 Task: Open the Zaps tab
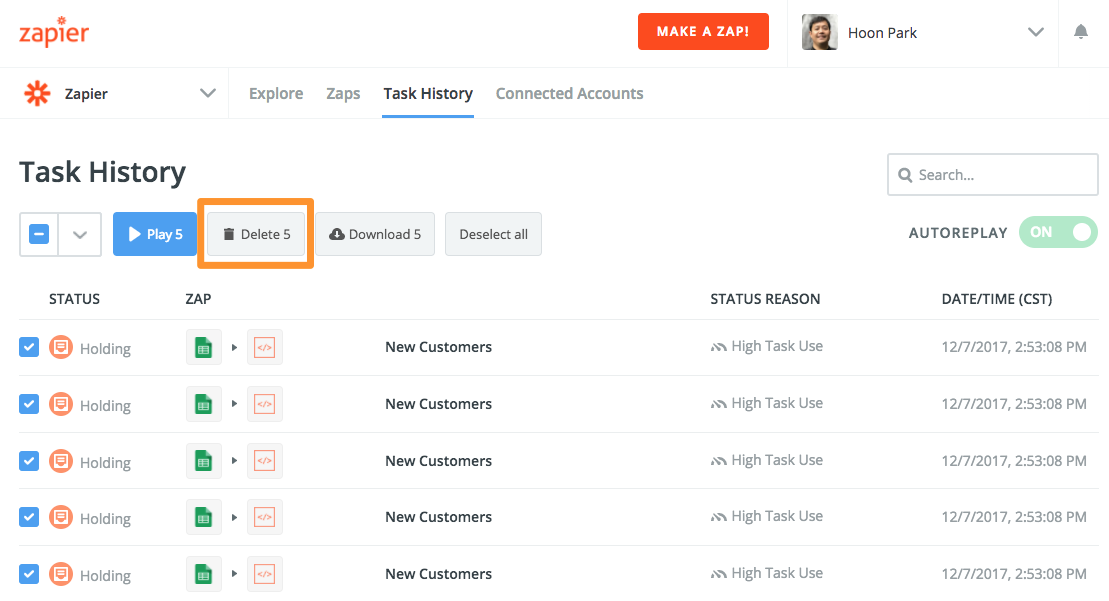click(343, 93)
